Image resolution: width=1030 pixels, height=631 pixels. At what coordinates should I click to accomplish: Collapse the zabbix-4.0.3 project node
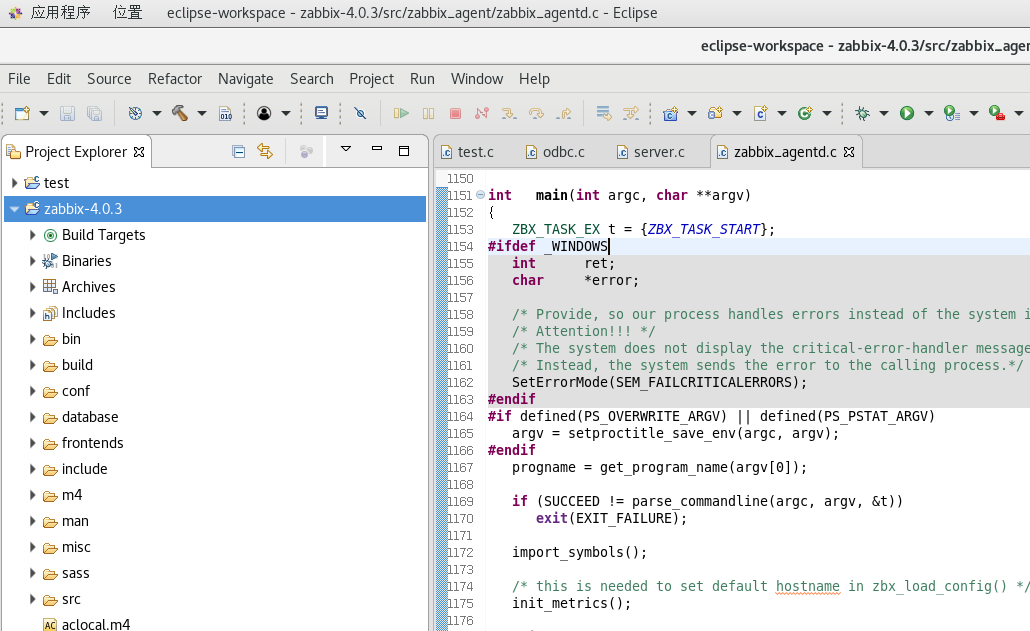(x=14, y=209)
